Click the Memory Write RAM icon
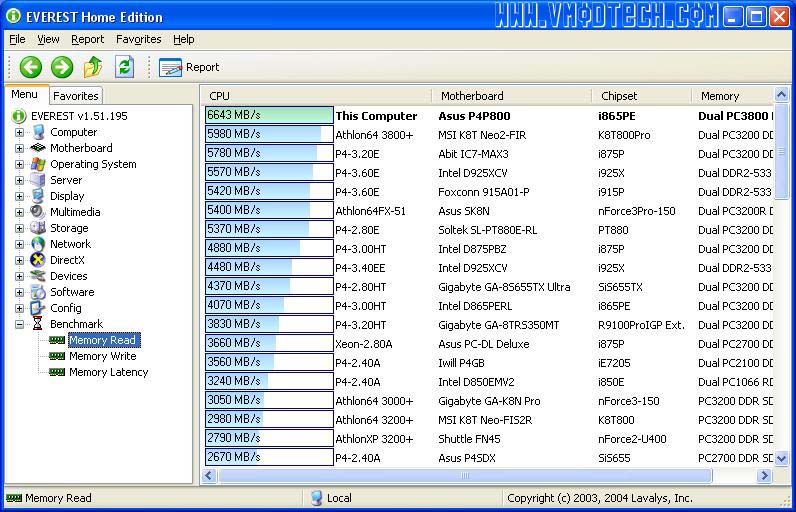The height and width of the screenshot is (512, 796). [x=57, y=356]
